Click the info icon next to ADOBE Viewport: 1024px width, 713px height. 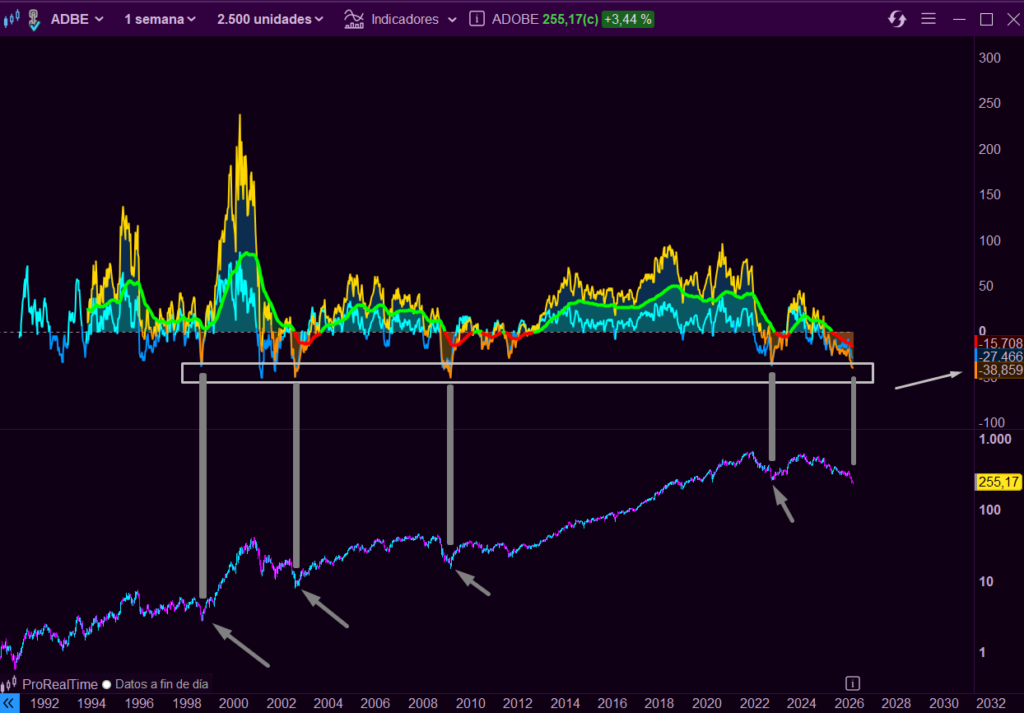(477, 19)
